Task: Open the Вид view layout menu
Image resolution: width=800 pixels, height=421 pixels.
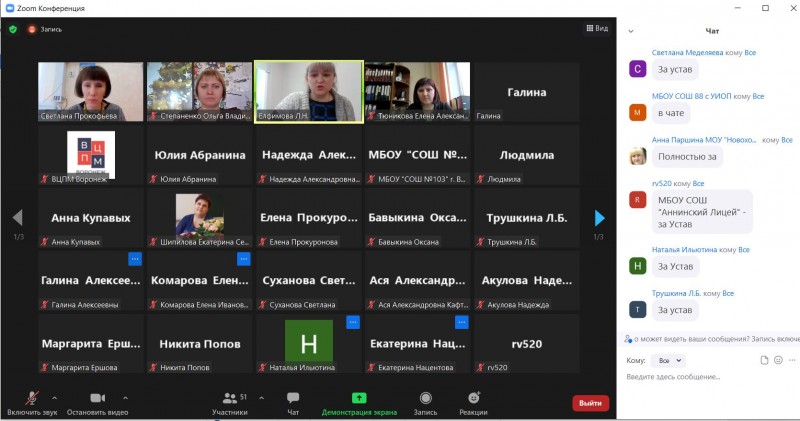Action: [596, 29]
